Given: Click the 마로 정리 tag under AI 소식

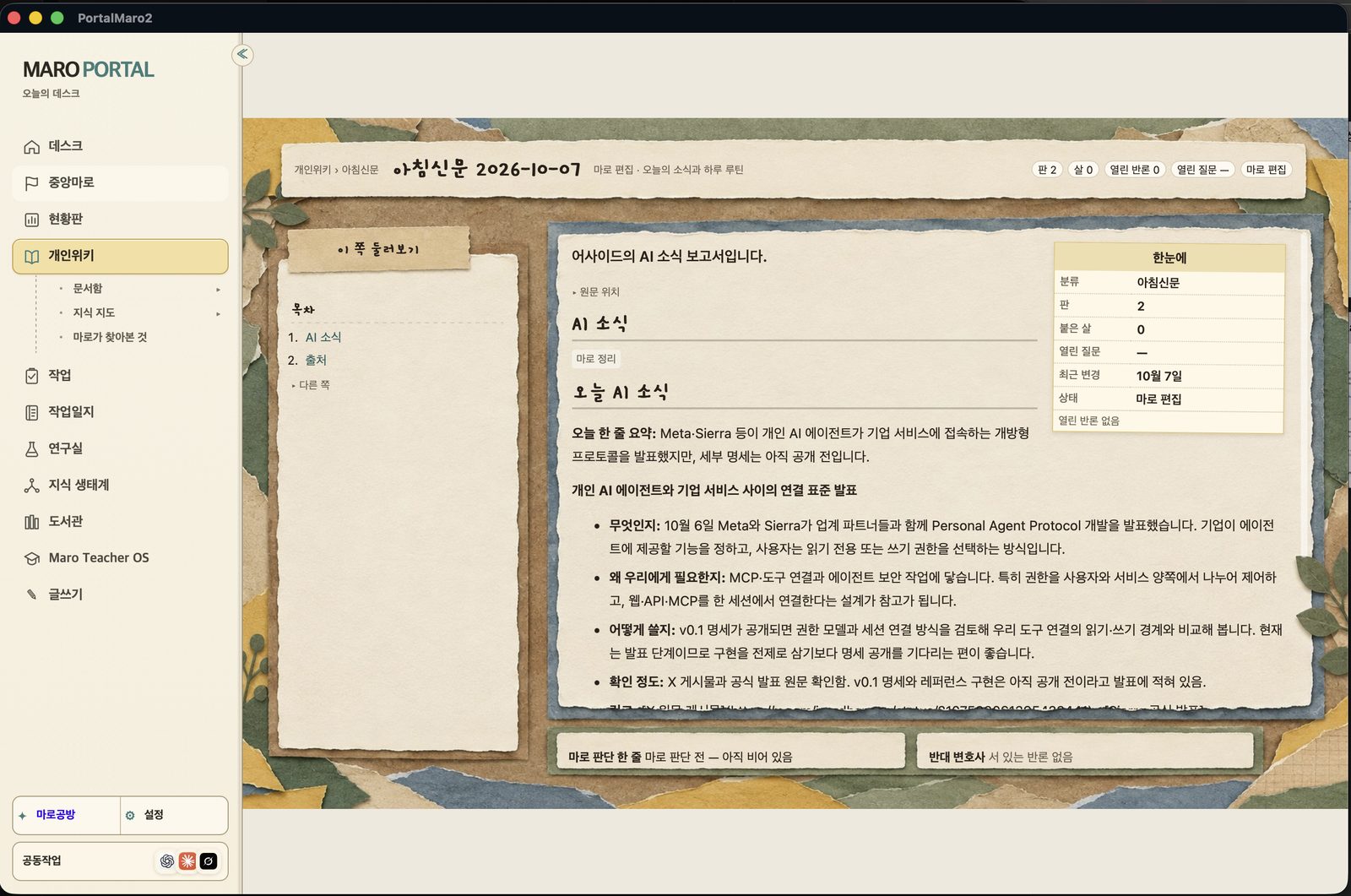Looking at the screenshot, I should point(596,359).
